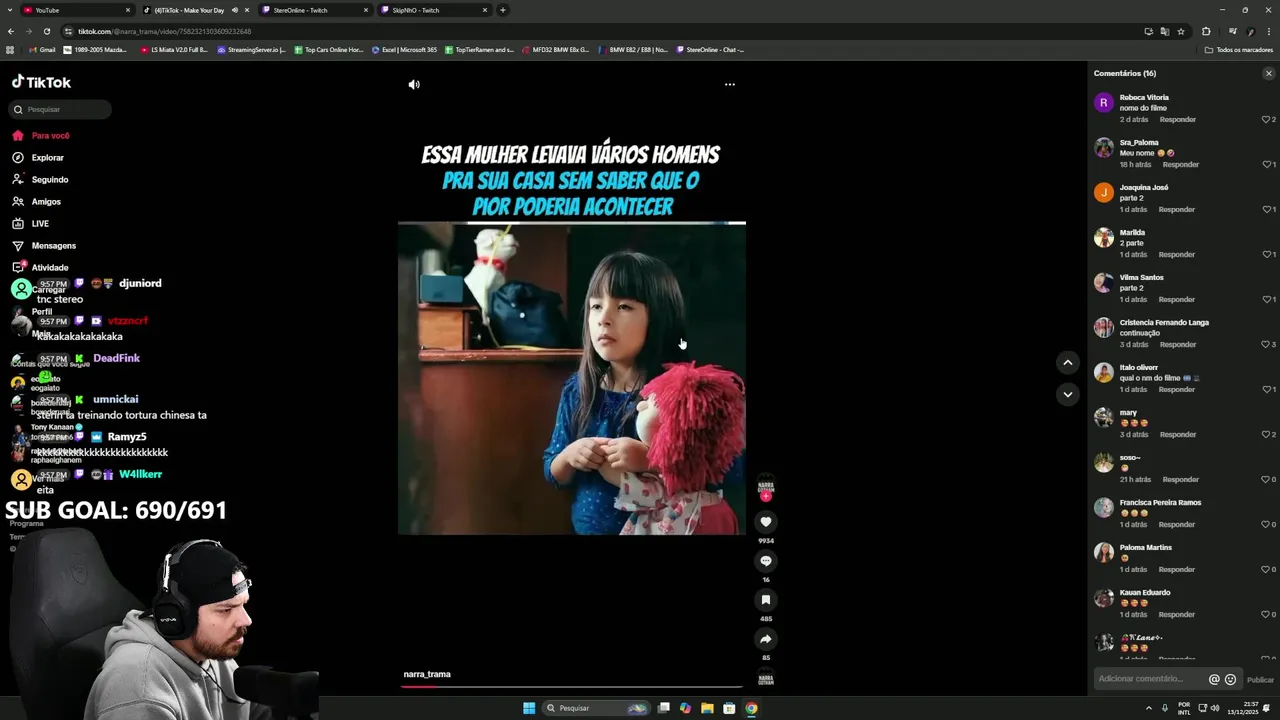Like Italo oliverr's comment
Viewport: 1280px width, 720px height.
click(1266, 390)
